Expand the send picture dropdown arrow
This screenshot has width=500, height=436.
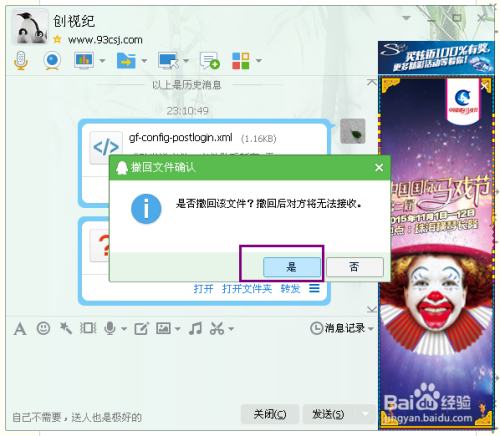click(178, 329)
